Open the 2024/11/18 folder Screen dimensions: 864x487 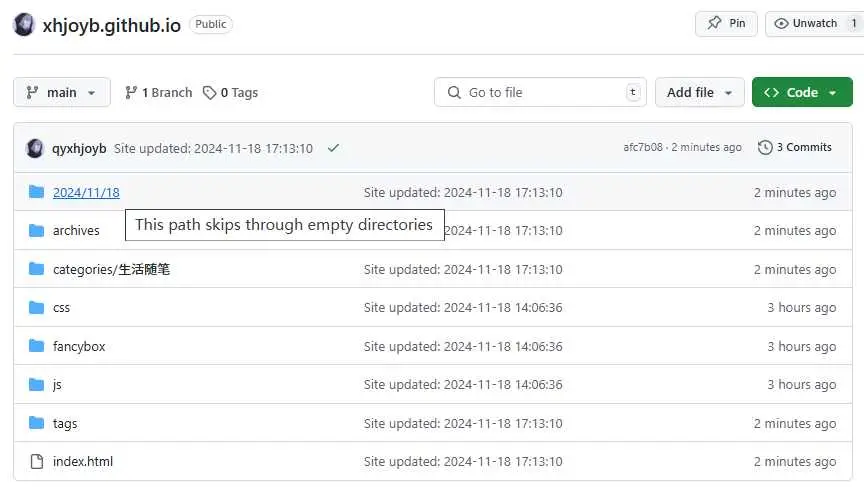(x=86, y=192)
